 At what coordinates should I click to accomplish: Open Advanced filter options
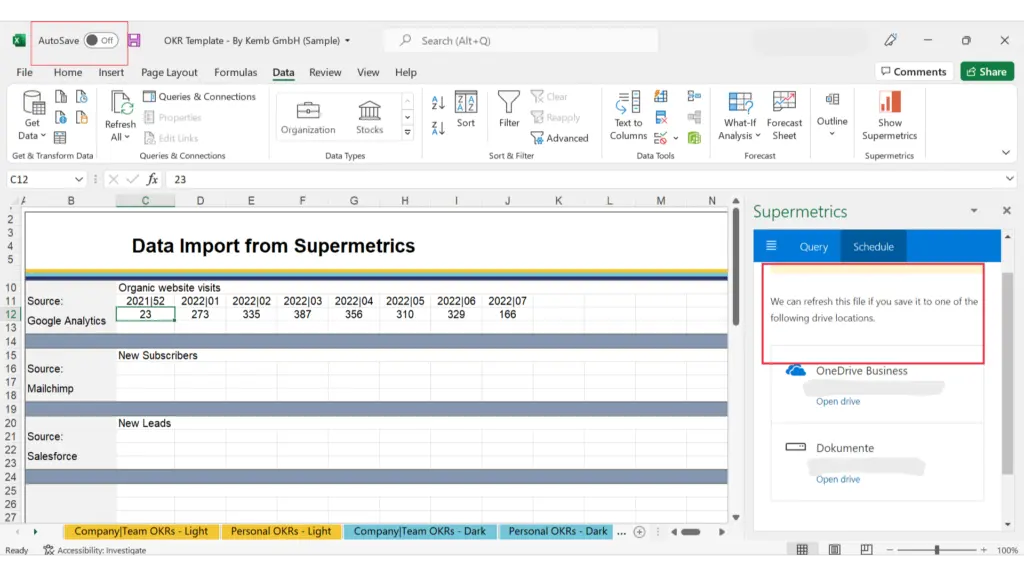tap(560, 138)
